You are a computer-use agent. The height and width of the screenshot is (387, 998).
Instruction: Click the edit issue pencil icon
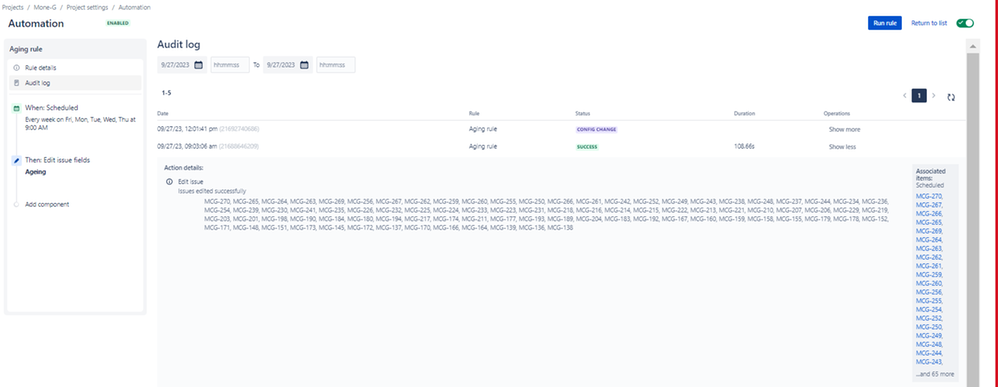tap(17, 160)
